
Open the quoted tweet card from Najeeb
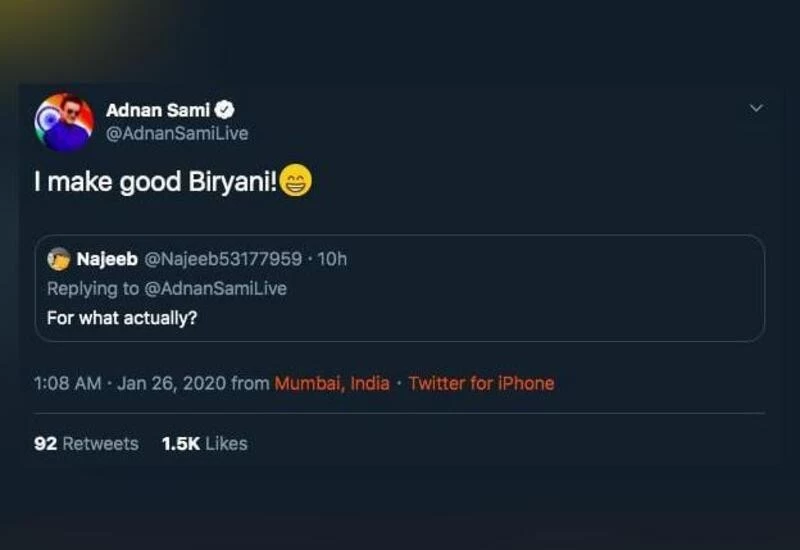pos(500,300)
